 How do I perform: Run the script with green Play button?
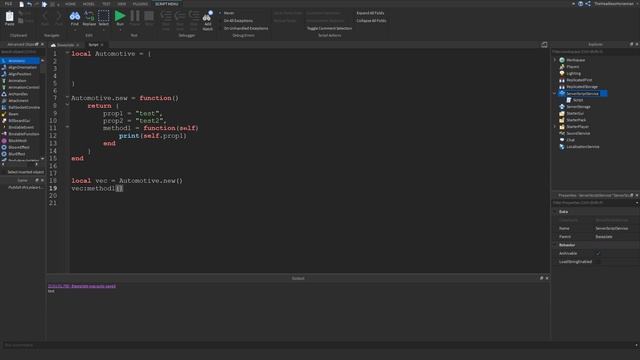(x=120, y=16)
